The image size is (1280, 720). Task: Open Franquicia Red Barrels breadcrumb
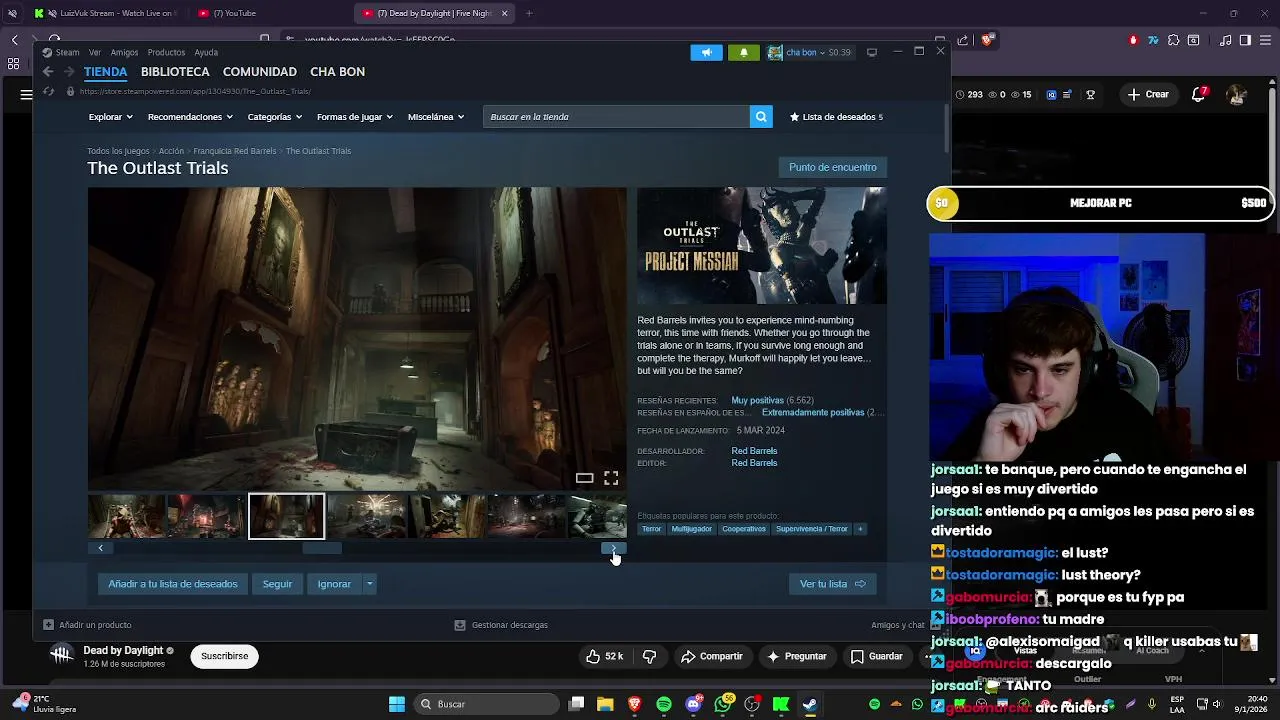click(235, 151)
